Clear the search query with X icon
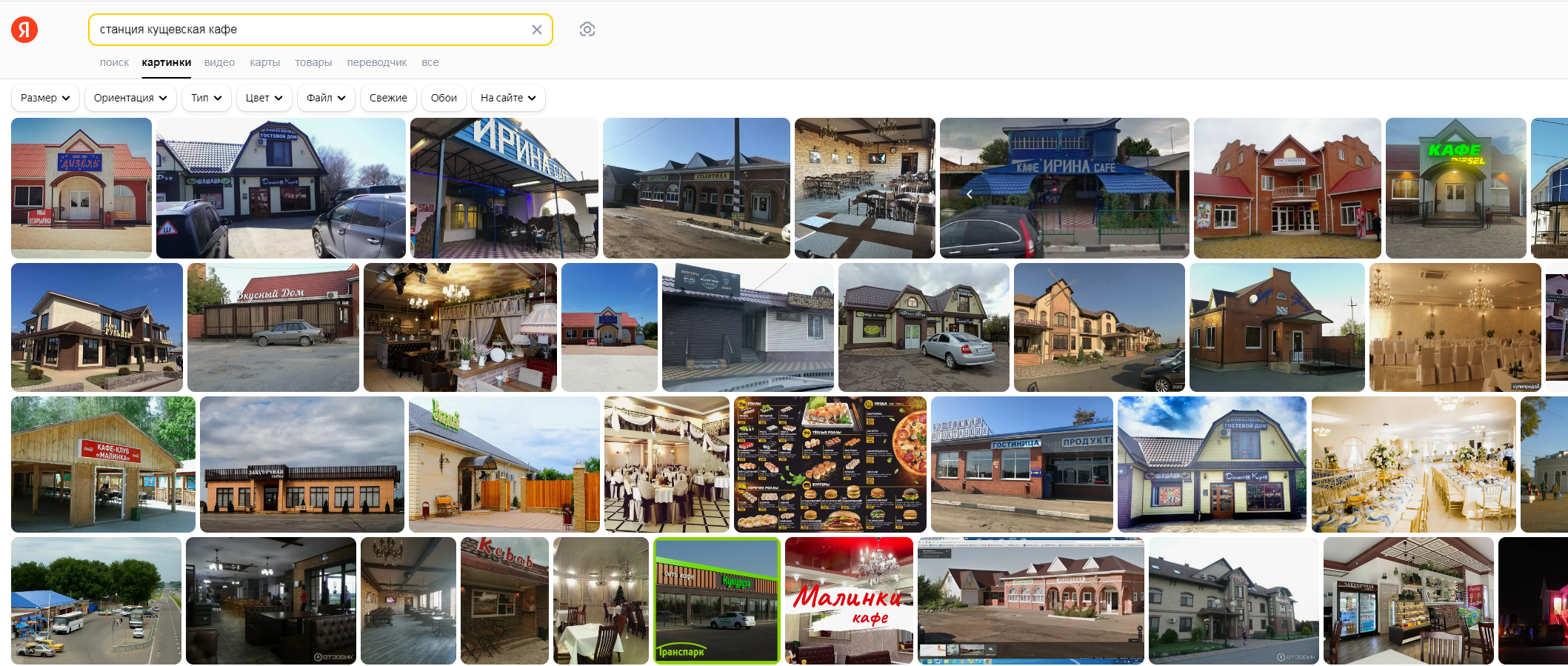The width and height of the screenshot is (1568, 666). pos(537,30)
